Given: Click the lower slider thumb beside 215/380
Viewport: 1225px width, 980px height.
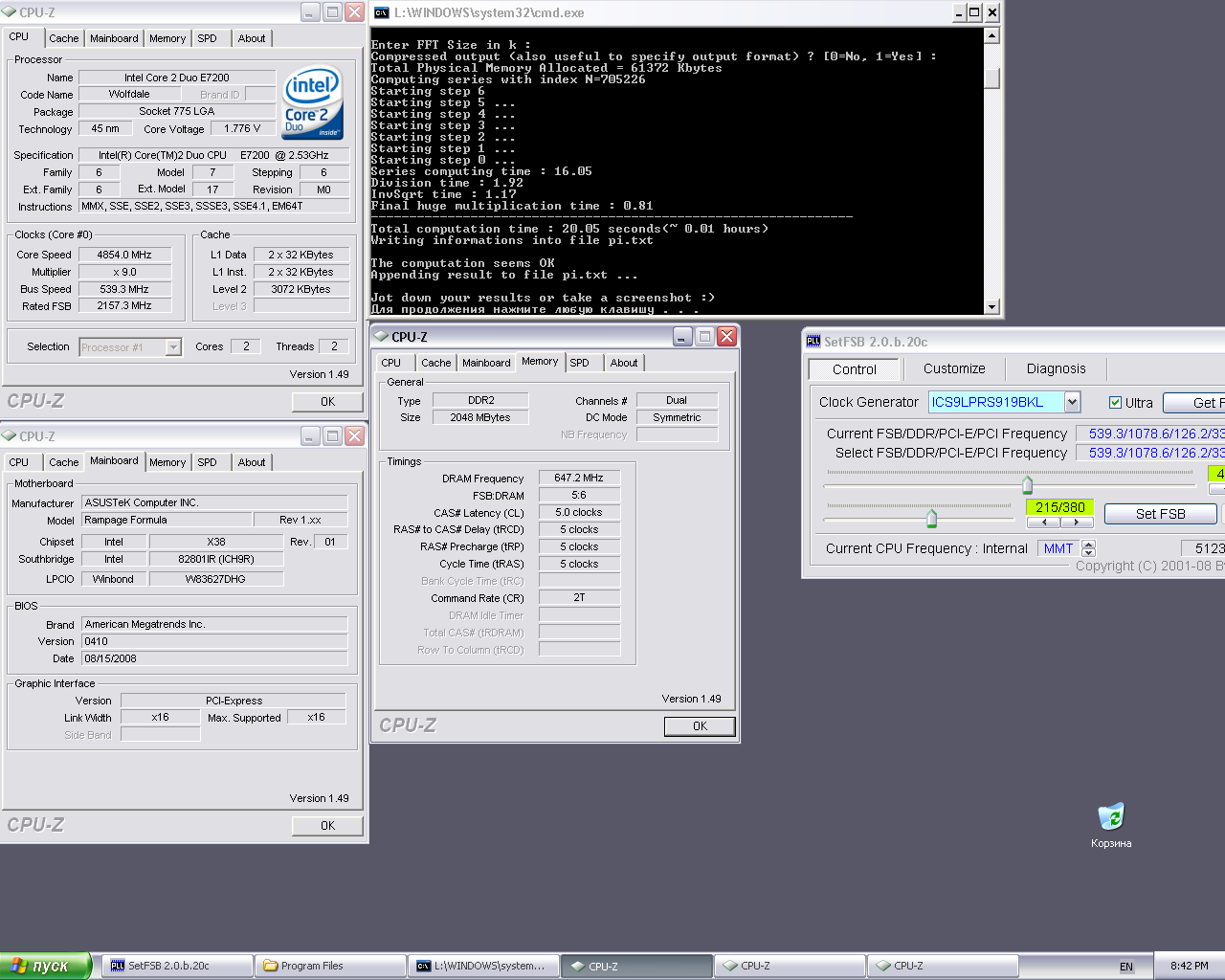Looking at the screenshot, I should click(x=931, y=518).
